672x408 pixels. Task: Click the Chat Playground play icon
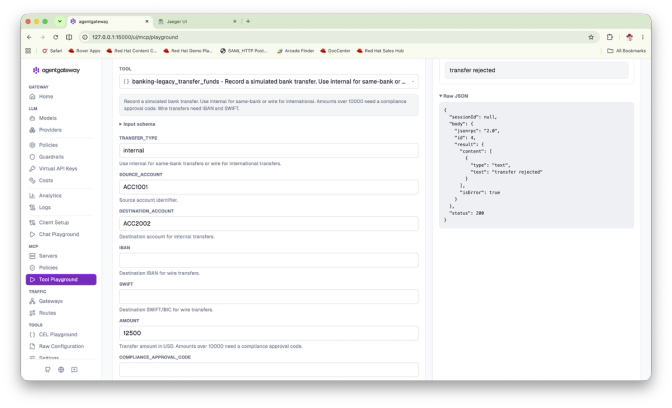click(x=32, y=234)
